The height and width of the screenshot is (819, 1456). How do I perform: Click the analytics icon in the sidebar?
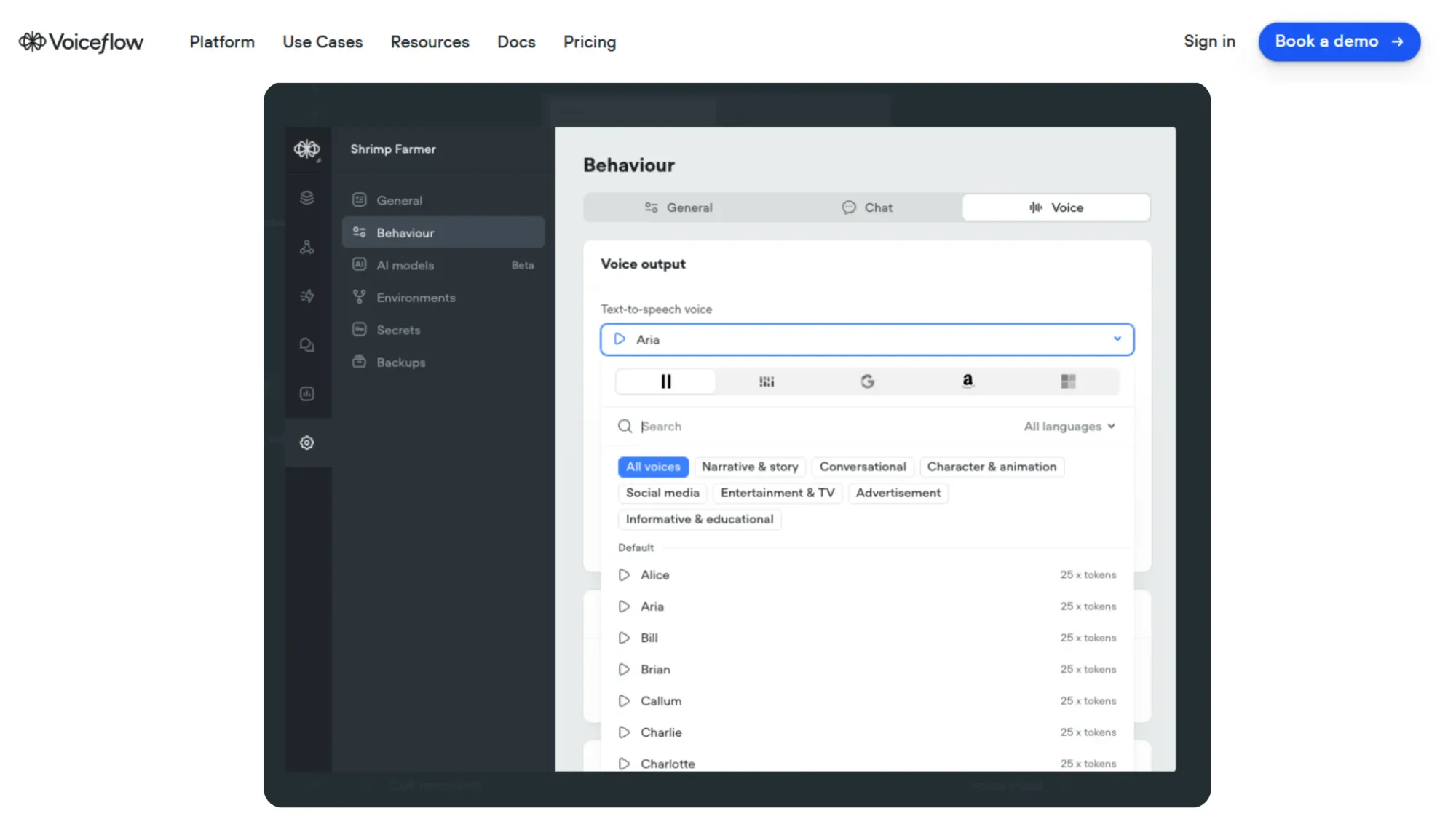pyautogui.click(x=306, y=394)
